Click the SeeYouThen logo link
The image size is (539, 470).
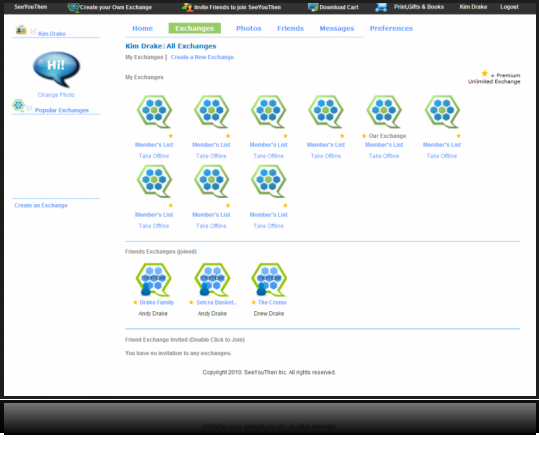click(x=31, y=7)
